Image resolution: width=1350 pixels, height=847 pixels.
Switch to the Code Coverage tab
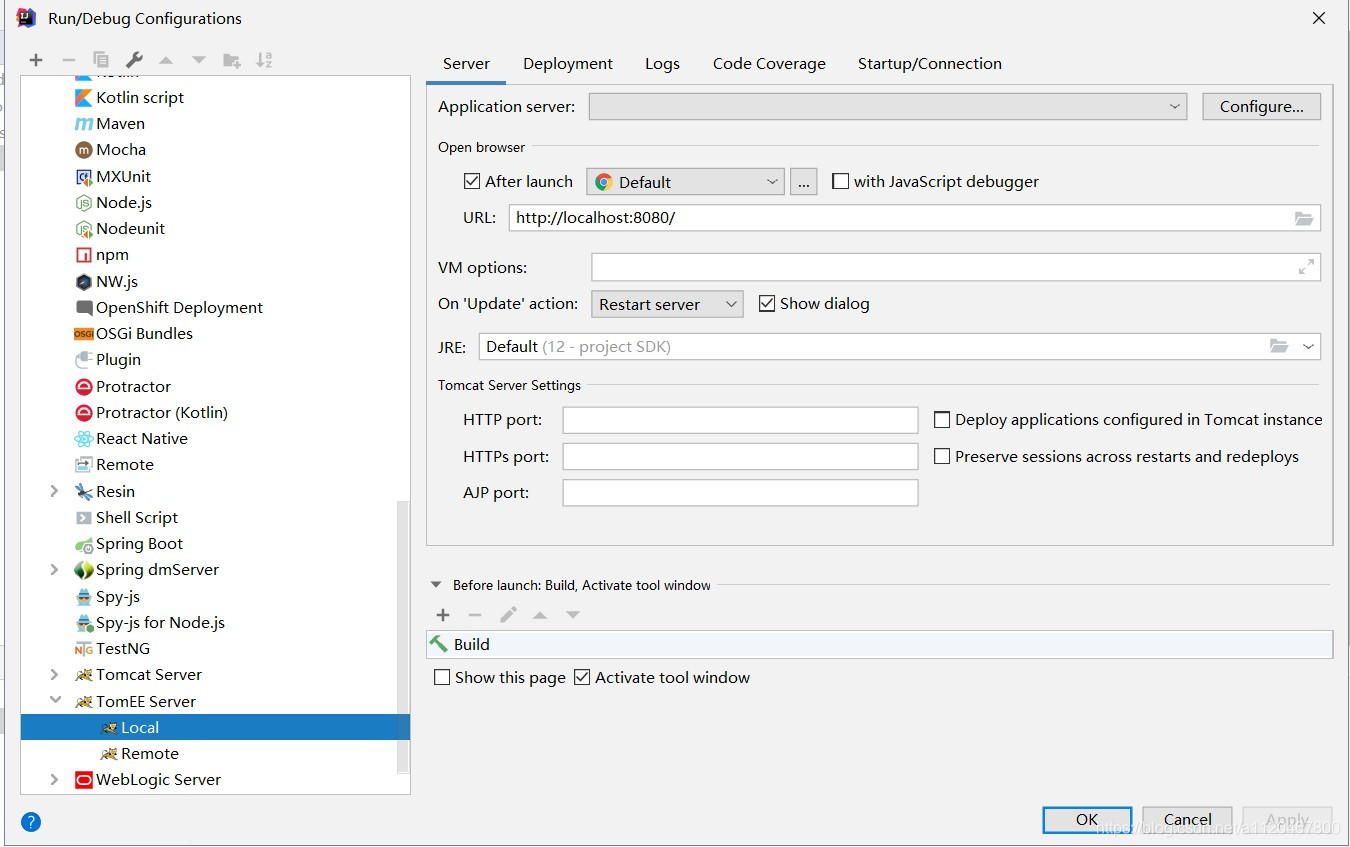pyautogui.click(x=769, y=64)
